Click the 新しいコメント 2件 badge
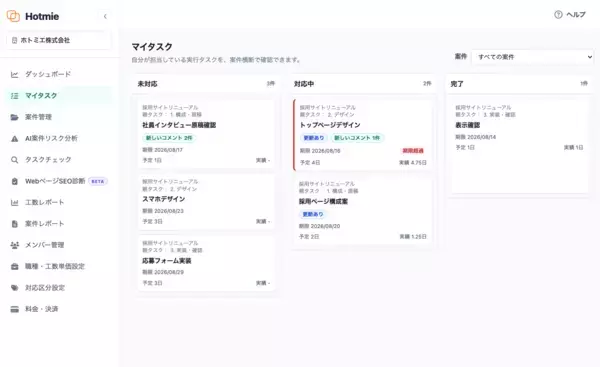Image resolution: width=600 pixels, height=367 pixels. click(169, 138)
